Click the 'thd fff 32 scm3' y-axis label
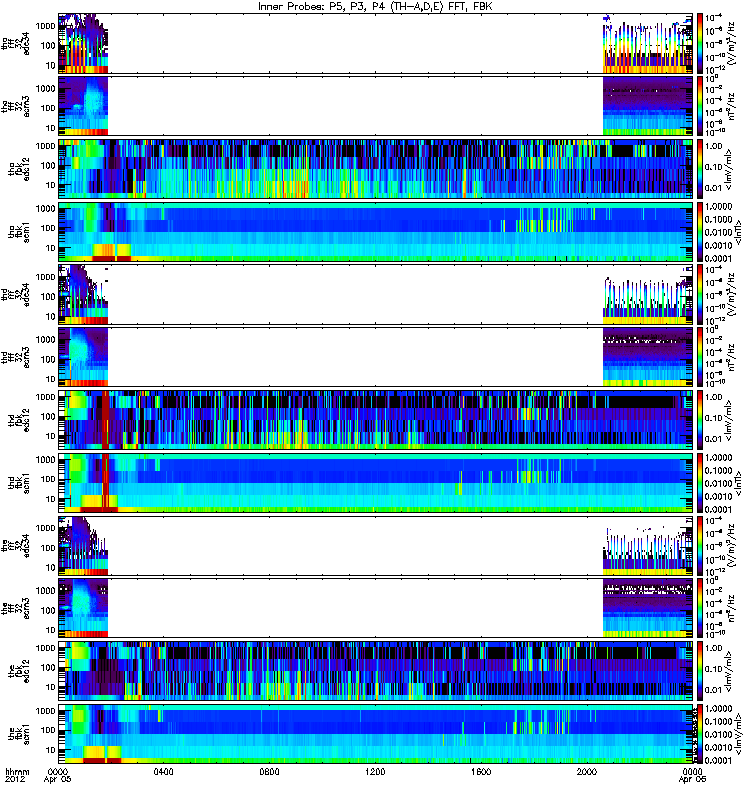 tap(16, 357)
